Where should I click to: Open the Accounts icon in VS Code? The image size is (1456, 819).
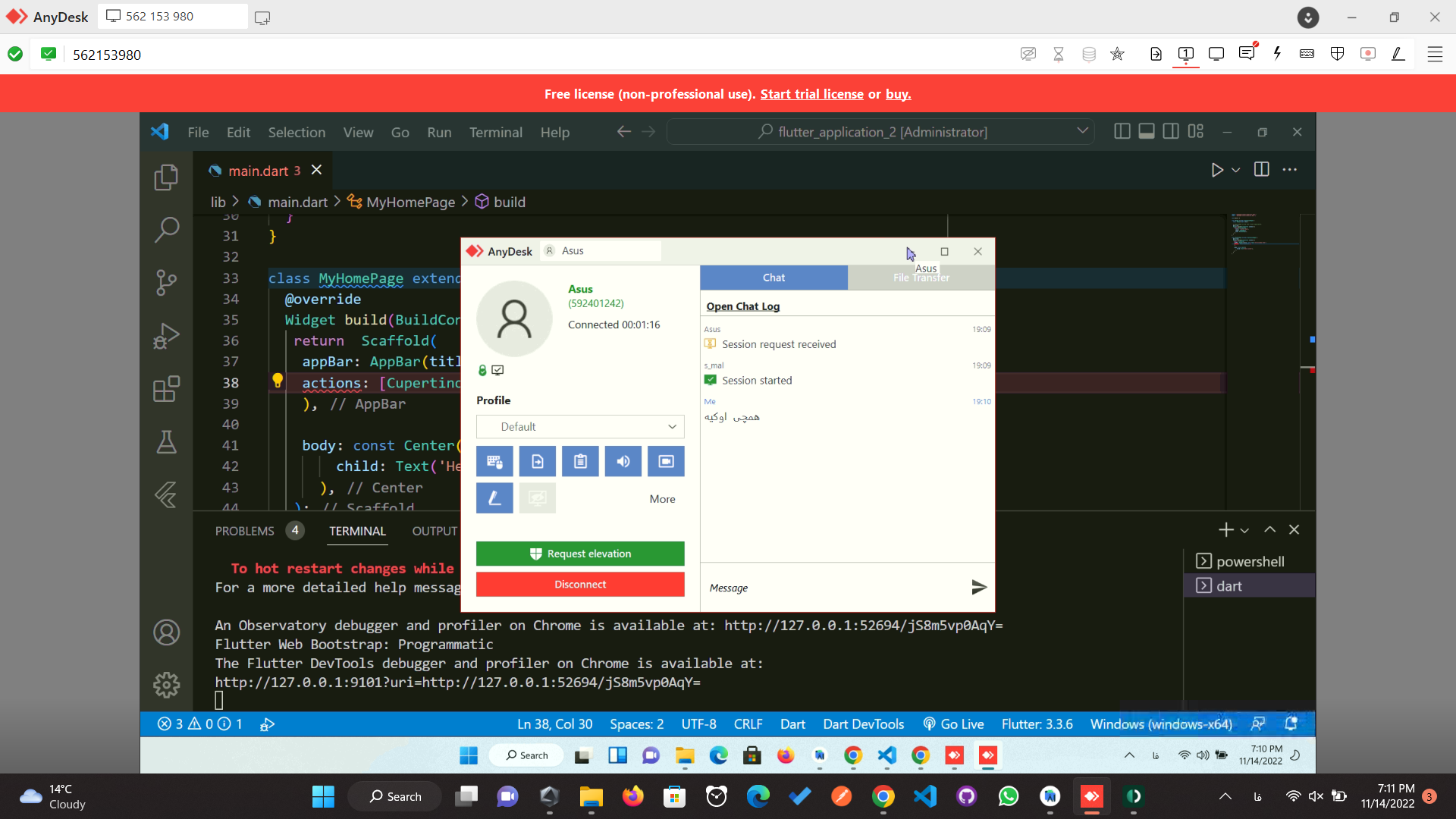(166, 632)
